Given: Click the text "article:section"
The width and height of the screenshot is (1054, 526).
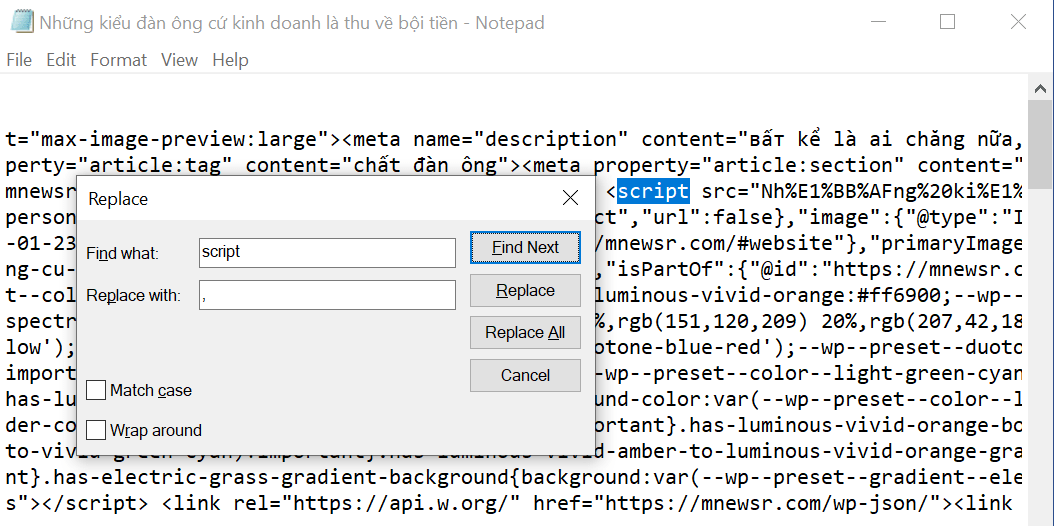Looking at the screenshot, I should (801, 165).
